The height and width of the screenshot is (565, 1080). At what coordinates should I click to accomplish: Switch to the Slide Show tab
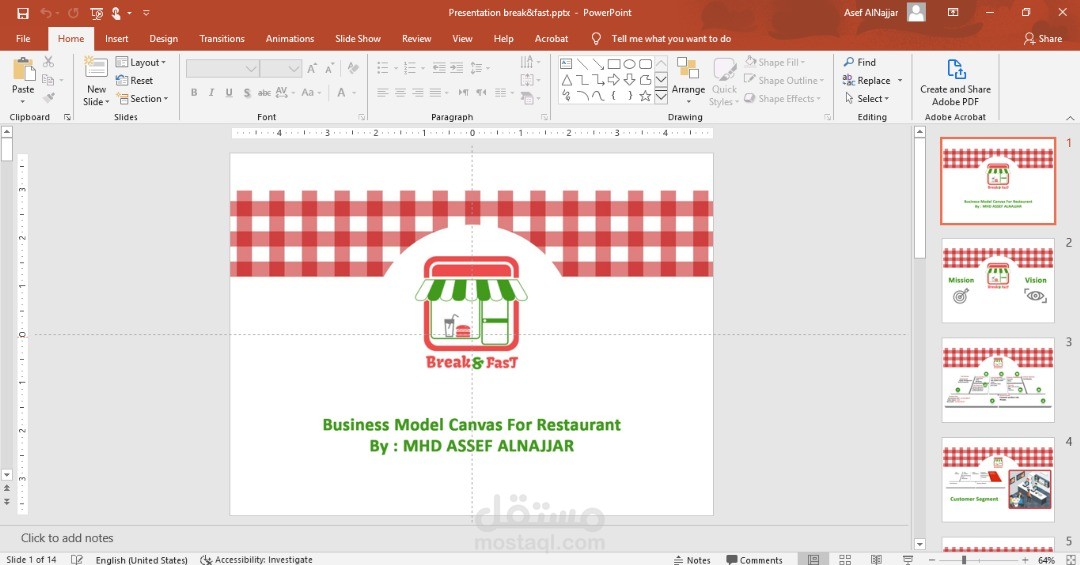pyautogui.click(x=357, y=39)
